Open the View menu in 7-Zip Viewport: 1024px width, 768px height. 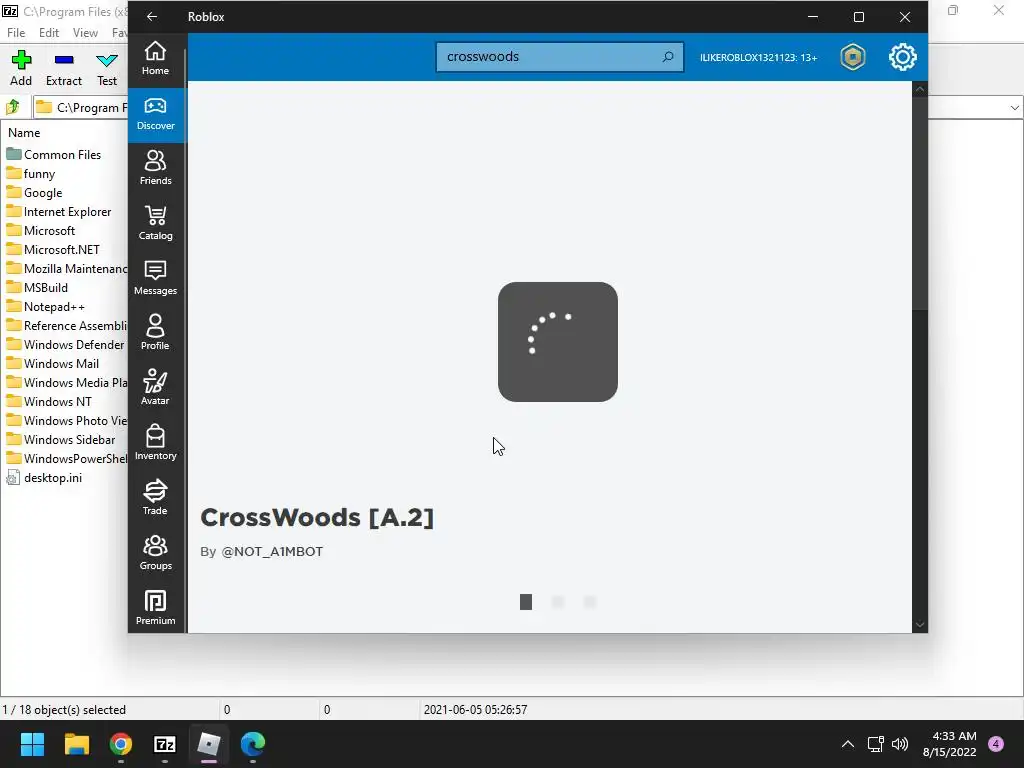pos(85,33)
